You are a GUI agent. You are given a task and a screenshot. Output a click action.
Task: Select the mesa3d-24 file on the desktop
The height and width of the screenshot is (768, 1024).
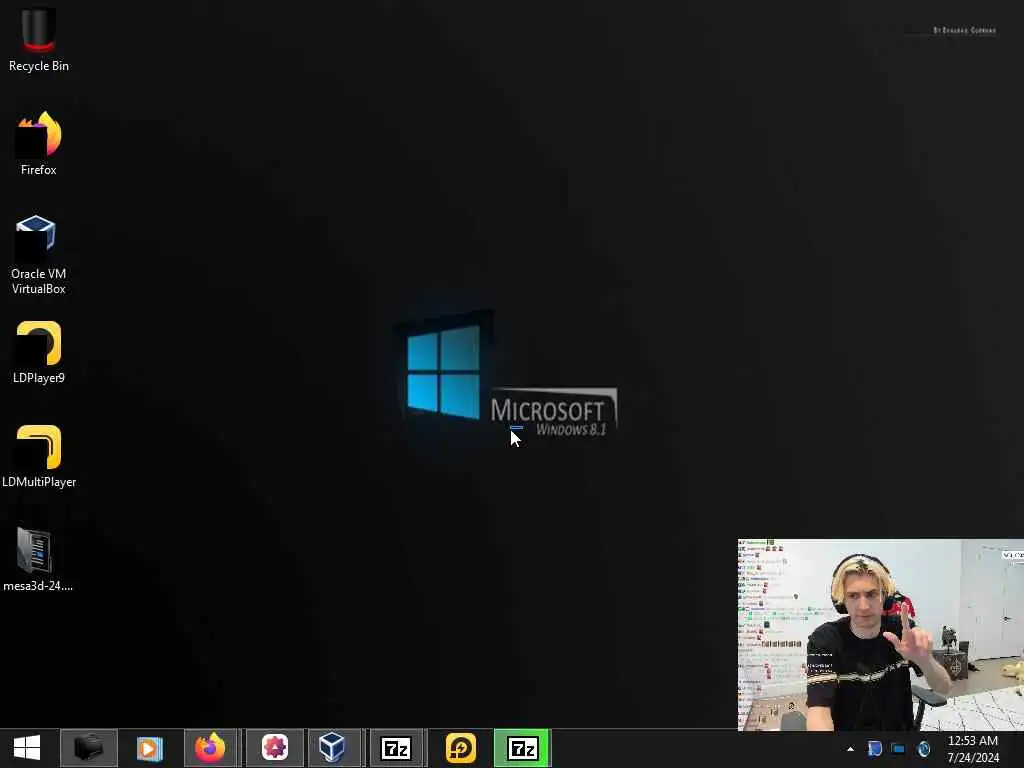(38, 560)
